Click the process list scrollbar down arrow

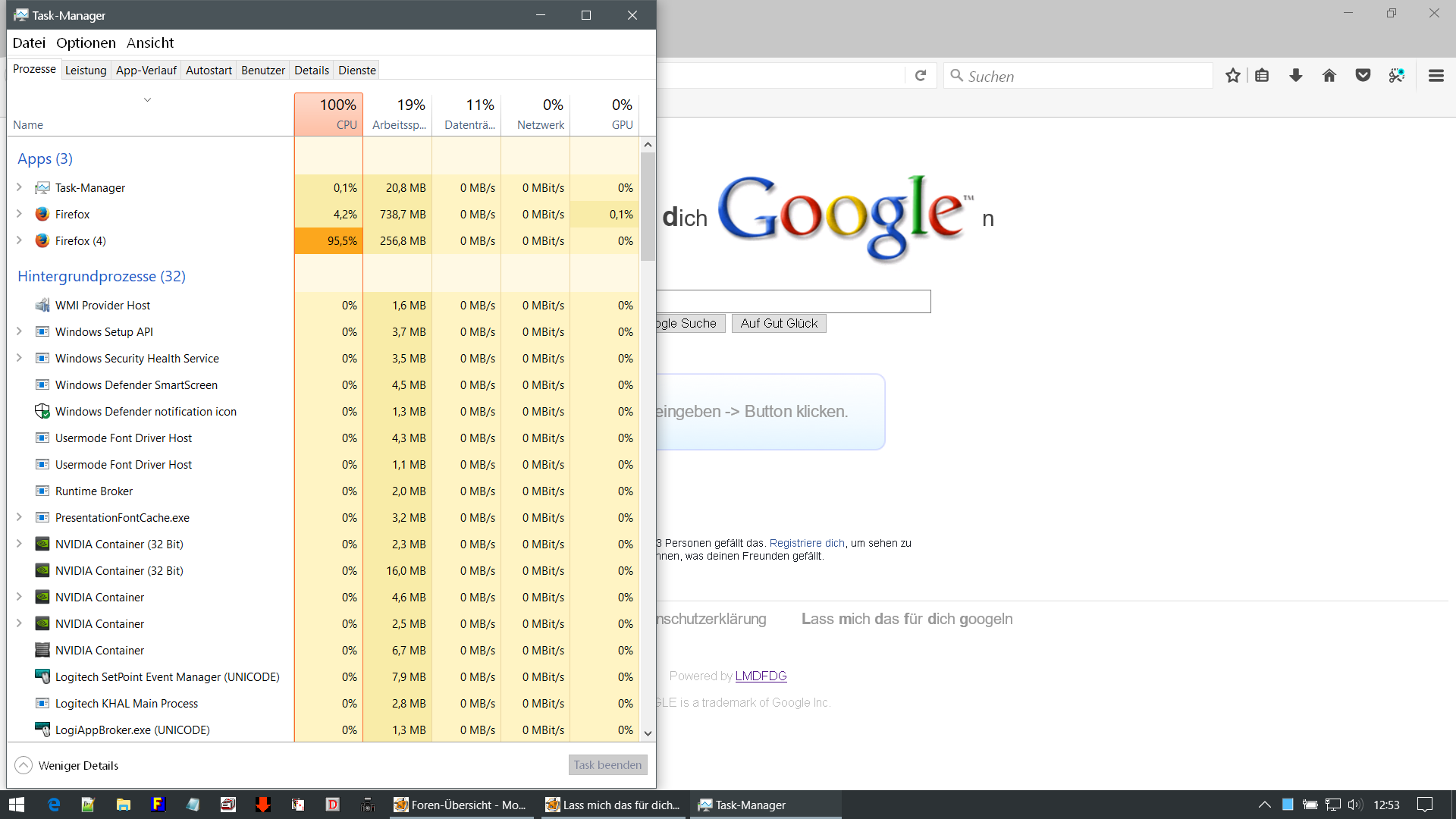coord(648,733)
